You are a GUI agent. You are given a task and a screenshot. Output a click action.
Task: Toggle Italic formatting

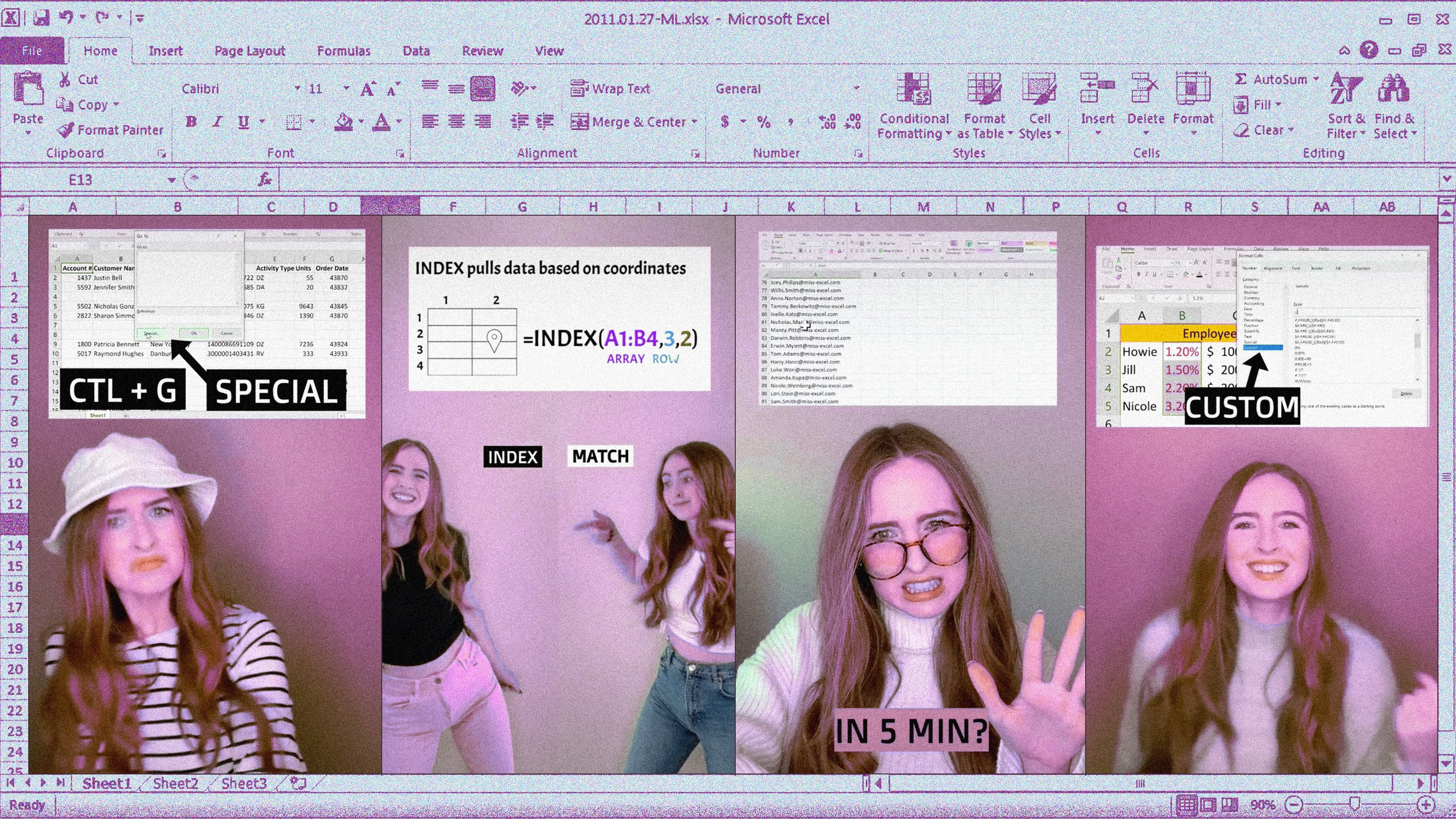pos(217,121)
